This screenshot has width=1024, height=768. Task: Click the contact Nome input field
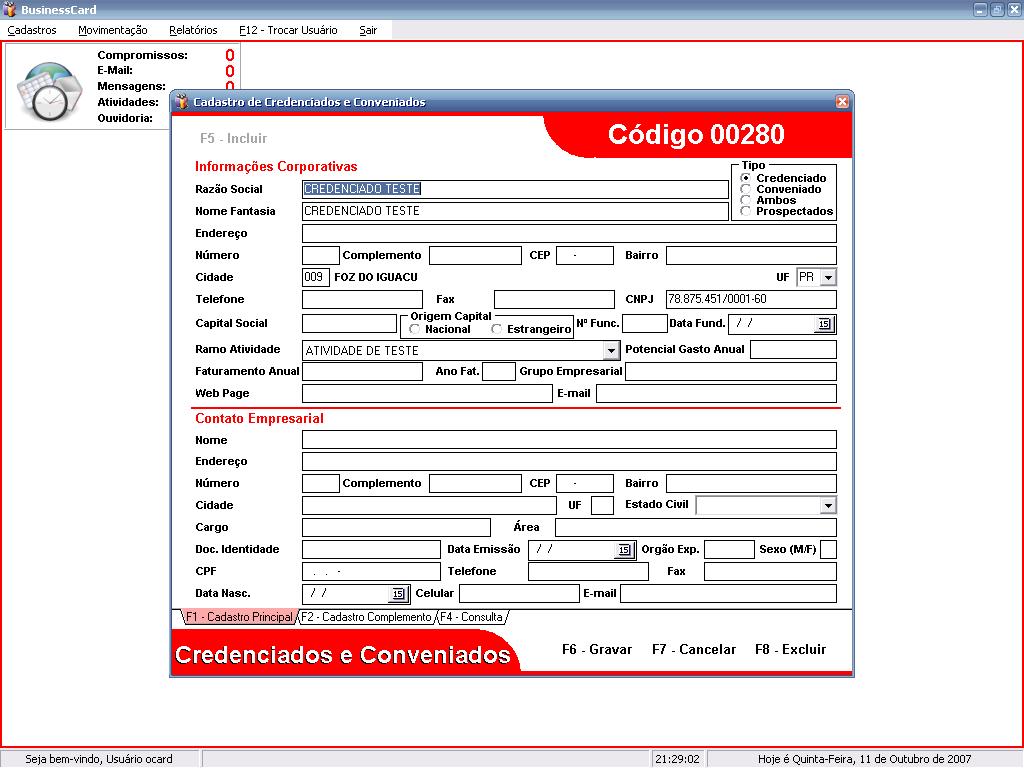pyautogui.click(x=569, y=440)
